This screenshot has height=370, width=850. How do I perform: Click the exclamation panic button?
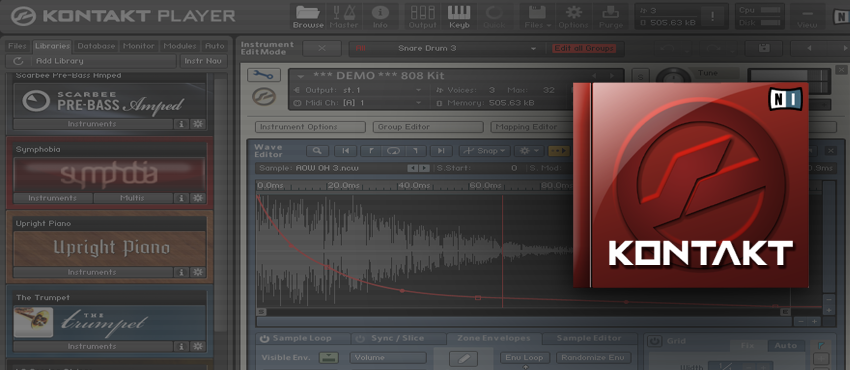click(712, 16)
